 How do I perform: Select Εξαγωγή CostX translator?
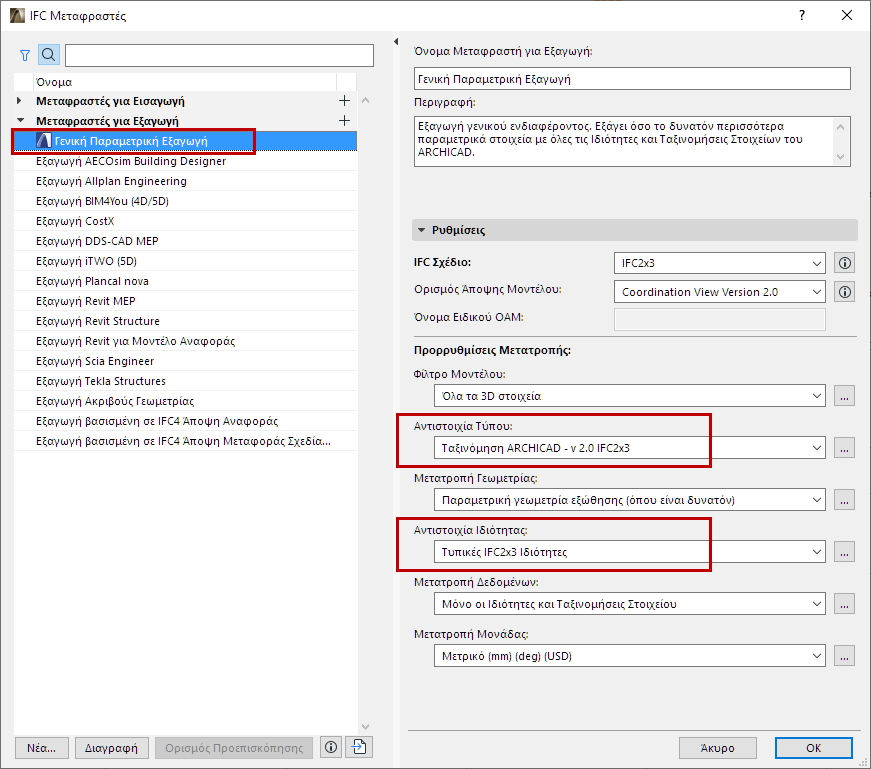click(x=186, y=221)
